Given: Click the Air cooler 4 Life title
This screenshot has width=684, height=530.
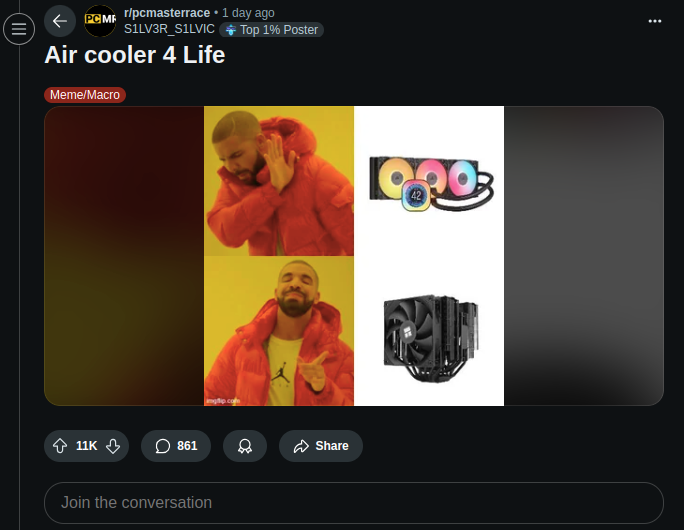Looking at the screenshot, I should 134,55.
